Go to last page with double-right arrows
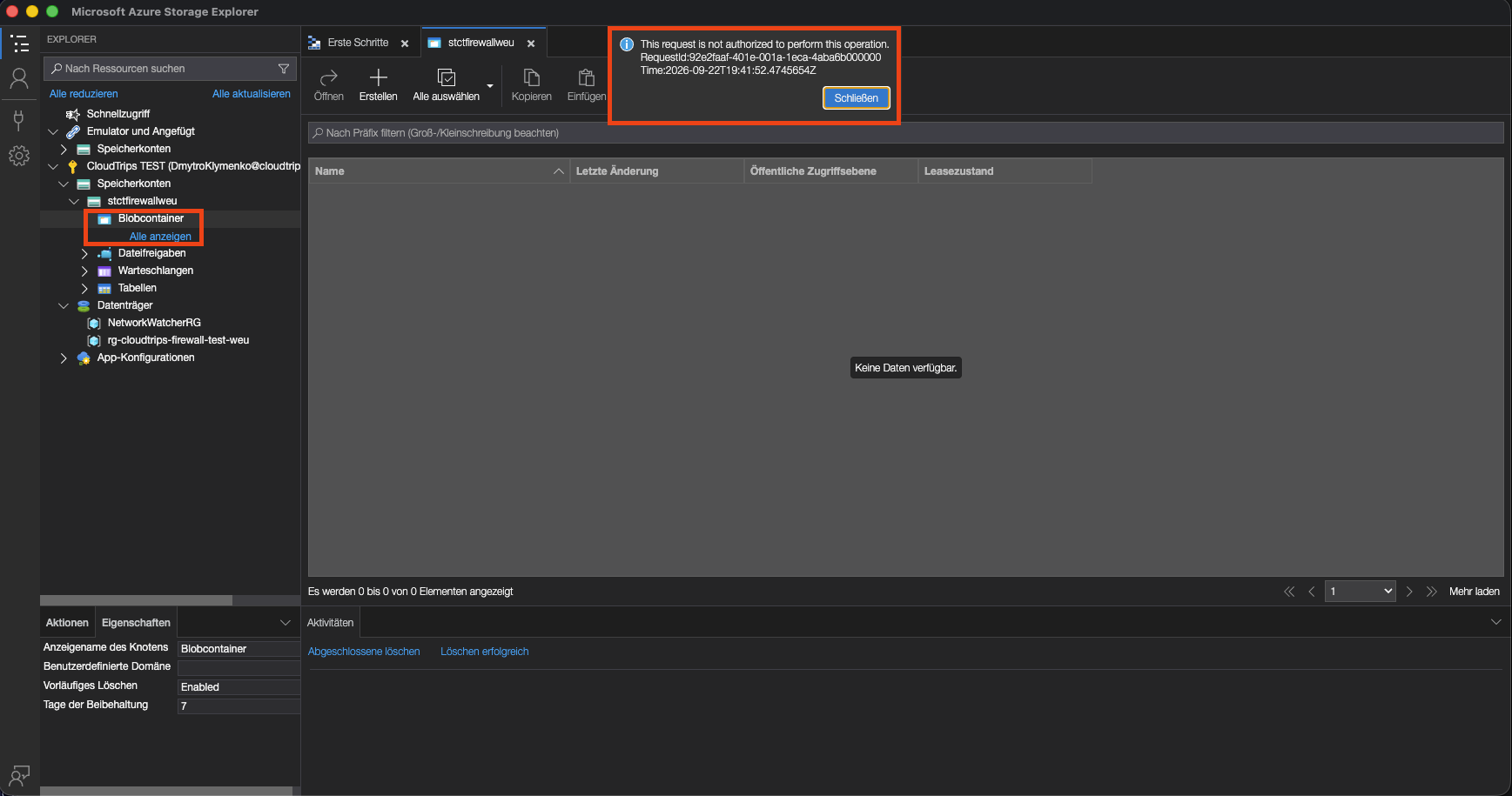Screen dimensions: 1512x796 pos(1432,592)
